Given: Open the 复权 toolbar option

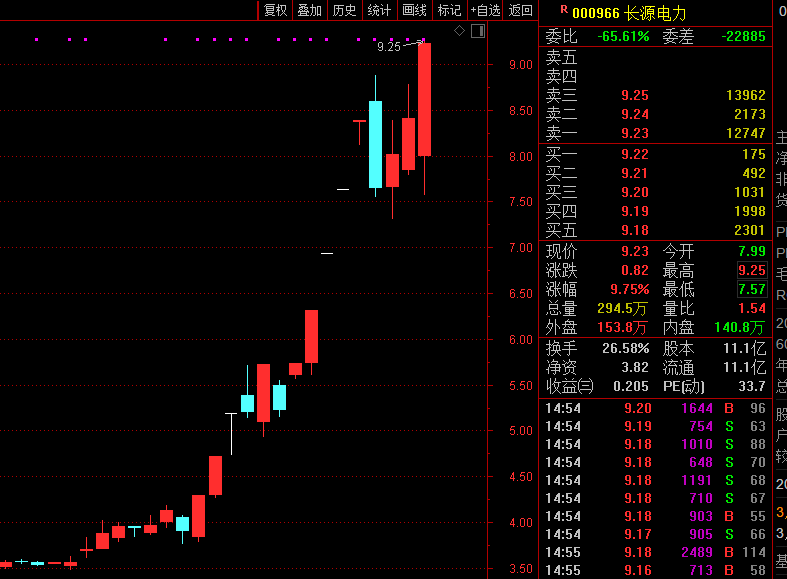Looking at the screenshot, I should coord(276,10).
